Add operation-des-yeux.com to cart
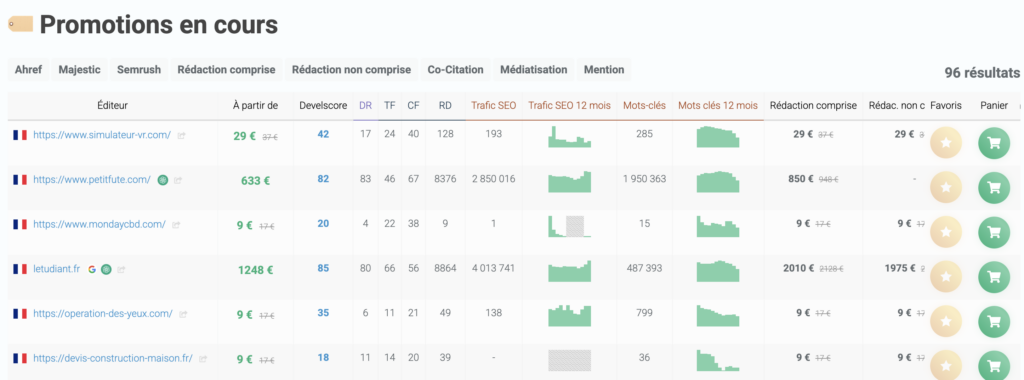The width and height of the screenshot is (1024, 380). 994,321
